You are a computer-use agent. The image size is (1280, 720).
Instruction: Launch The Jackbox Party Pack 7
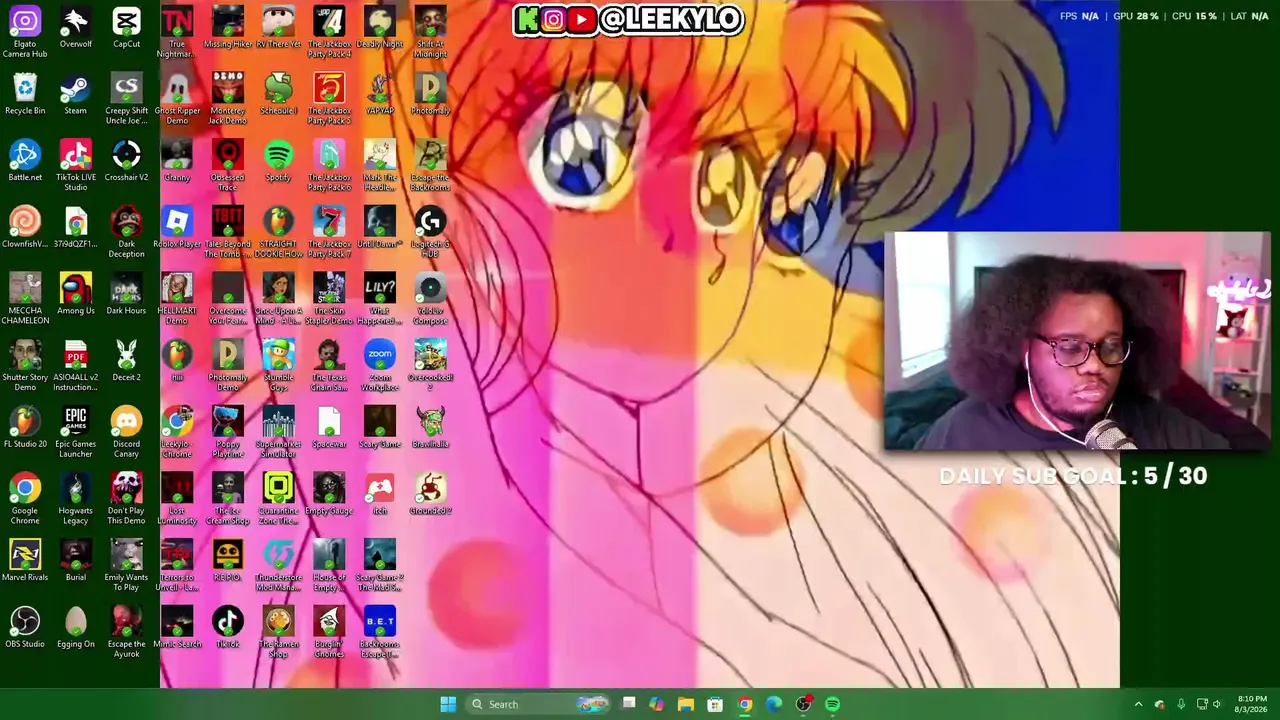pyautogui.click(x=329, y=233)
